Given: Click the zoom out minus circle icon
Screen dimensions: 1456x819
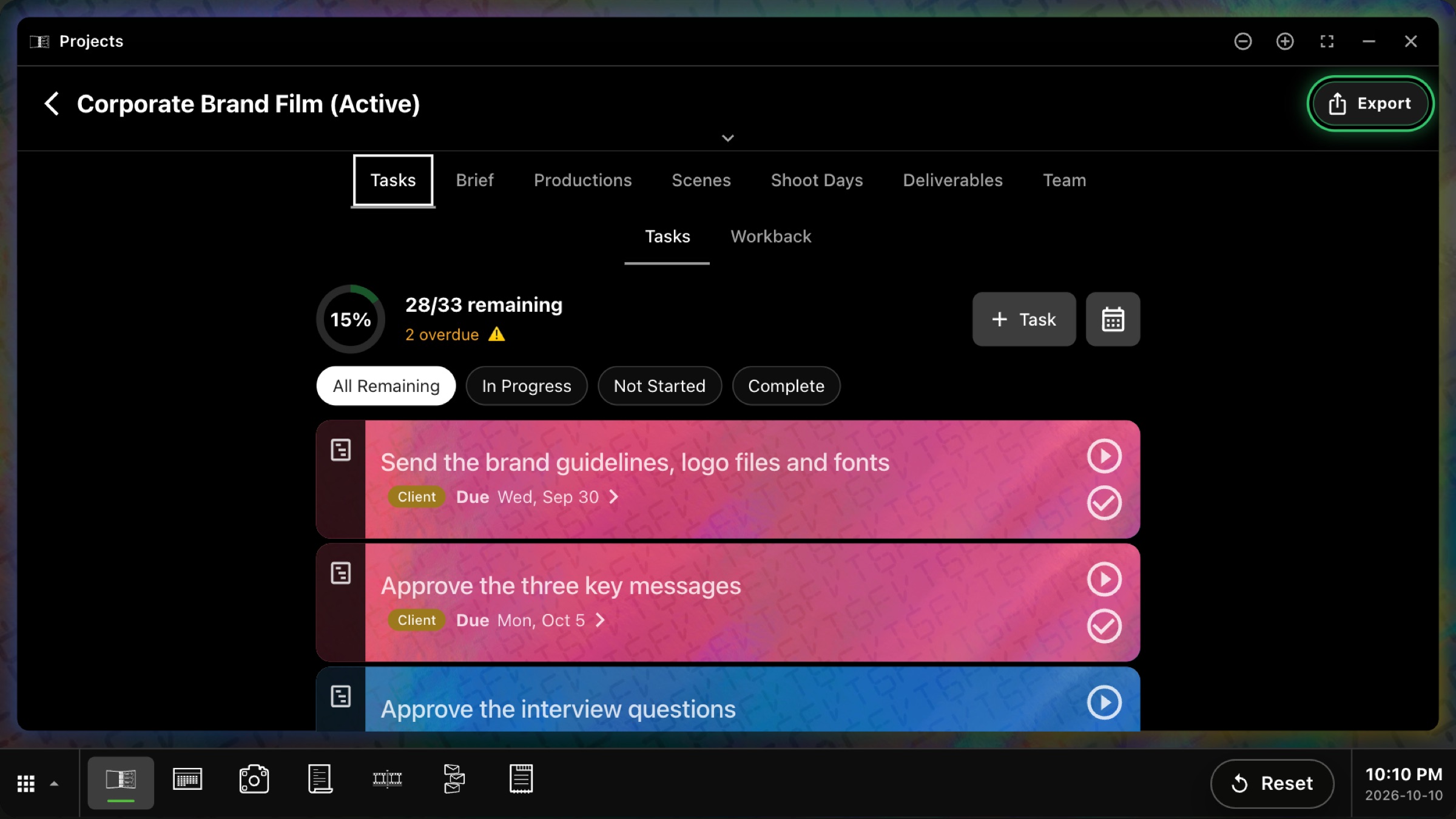Looking at the screenshot, I should [1243, 41].
